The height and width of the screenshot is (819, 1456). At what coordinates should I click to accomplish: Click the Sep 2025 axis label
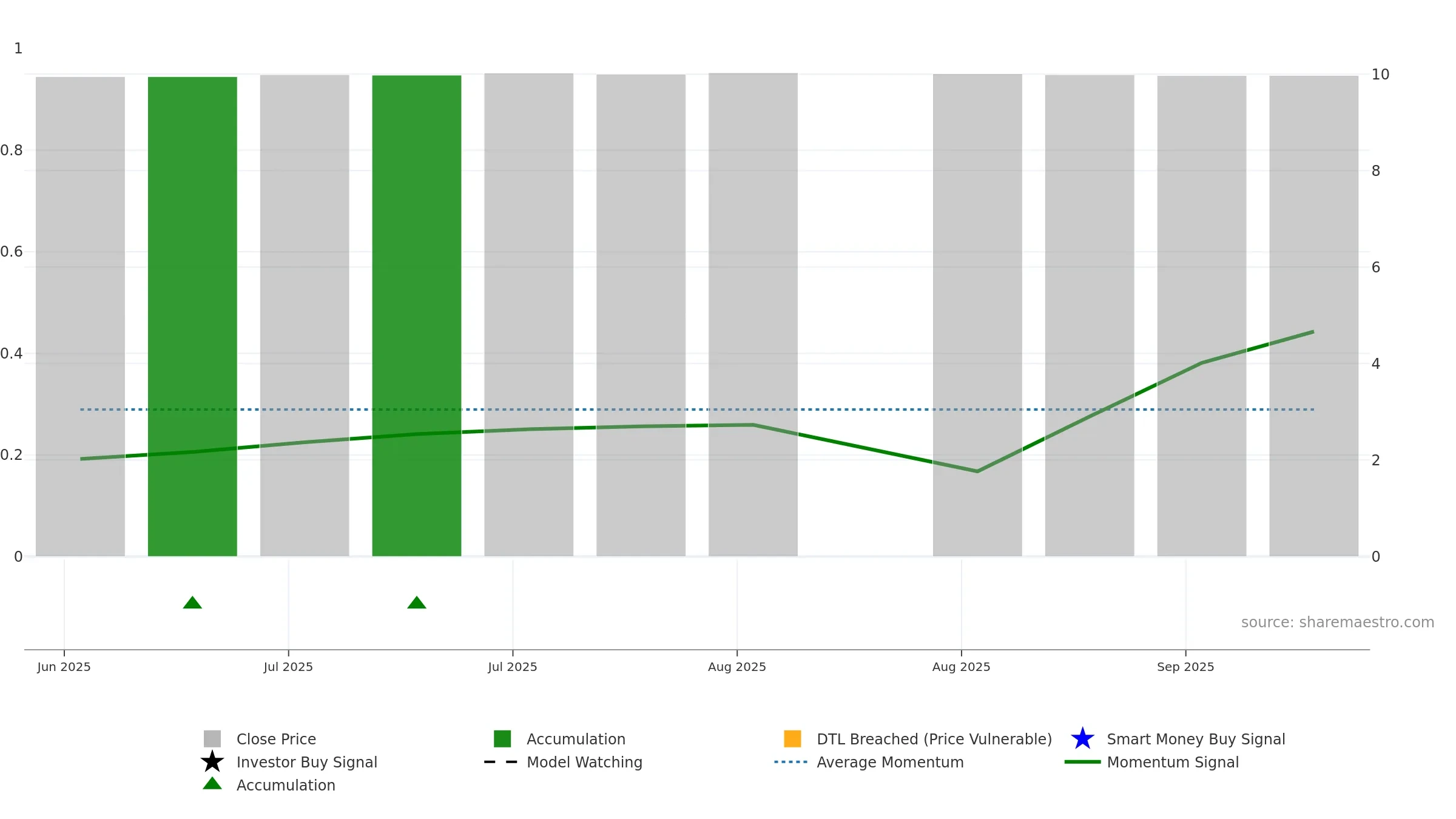[1185, 667]
